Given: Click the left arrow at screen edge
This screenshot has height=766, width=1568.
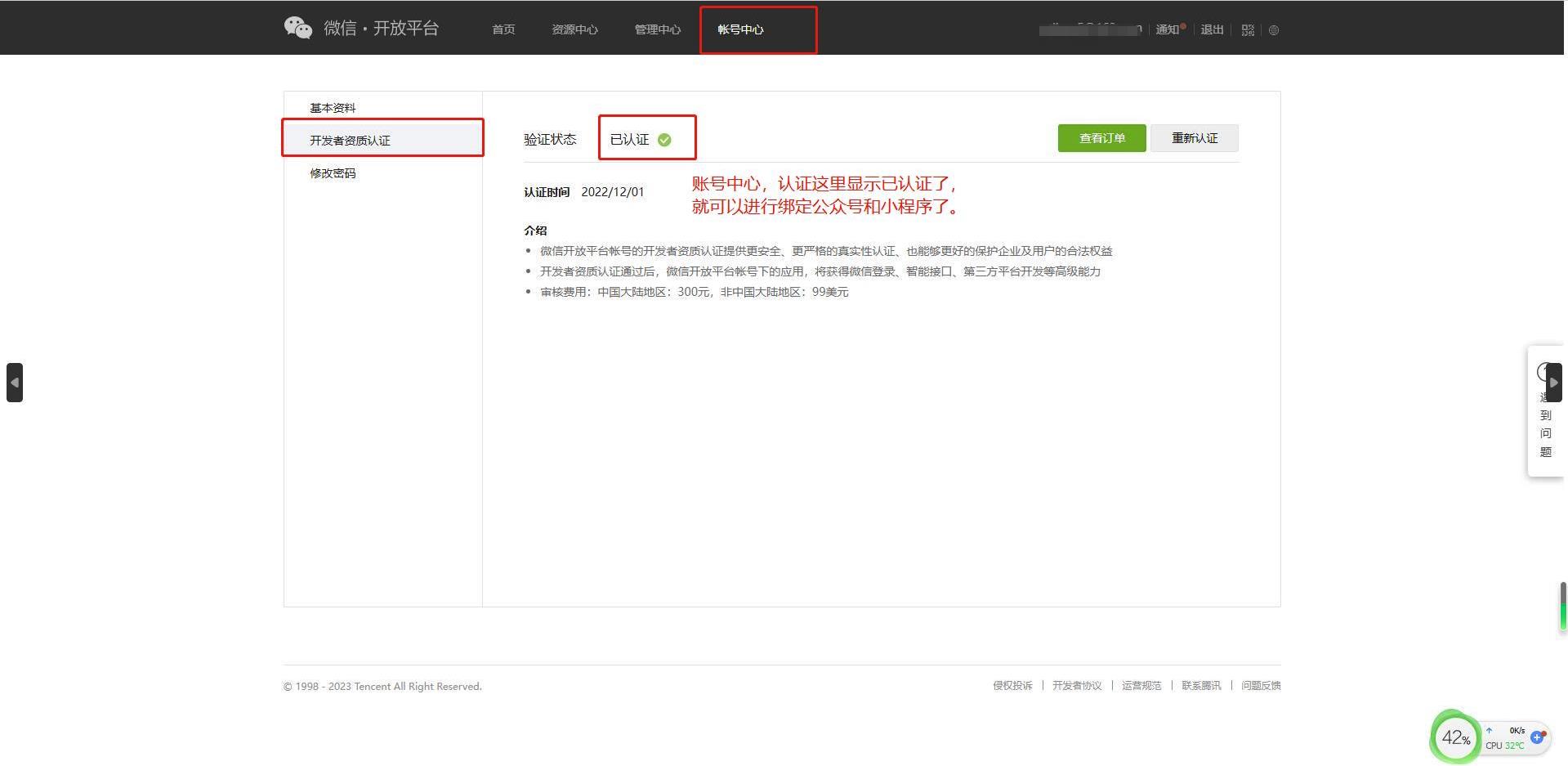Looking at the screenshot, I should tap(14, 383).
